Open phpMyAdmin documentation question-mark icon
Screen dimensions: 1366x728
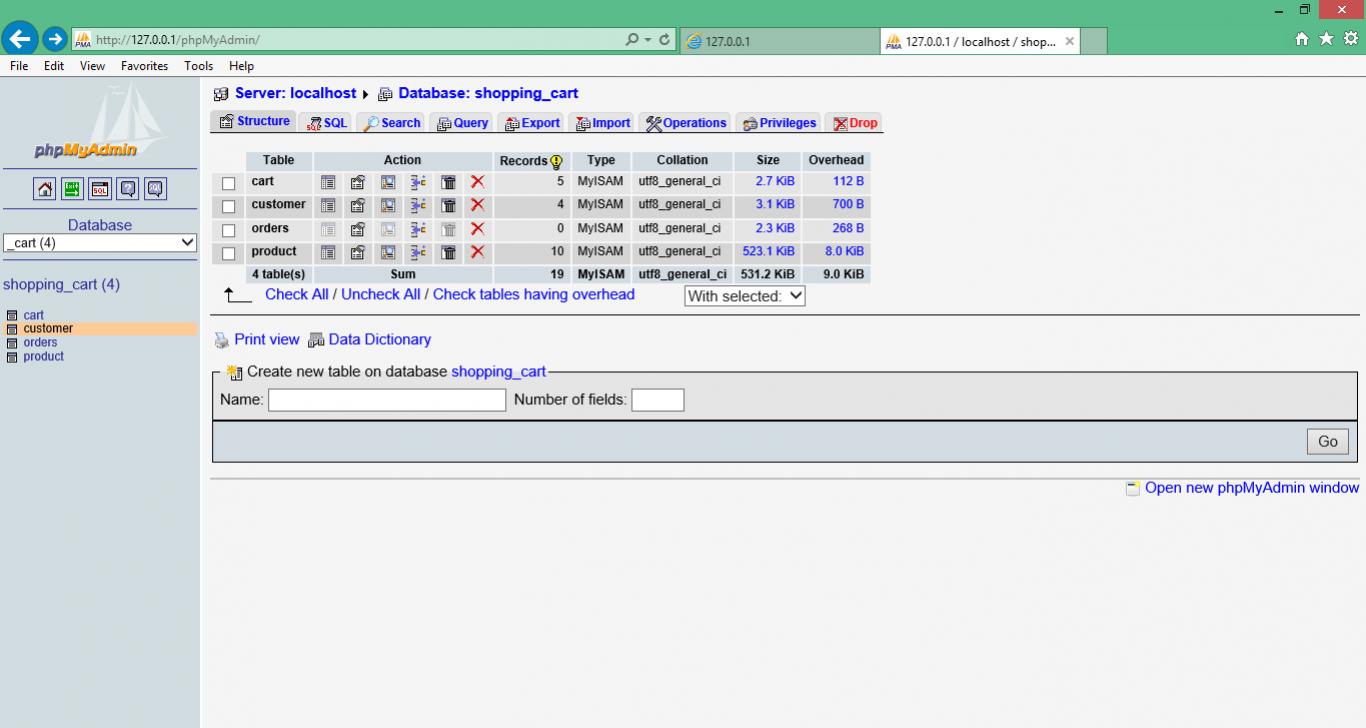click(128, 189)
